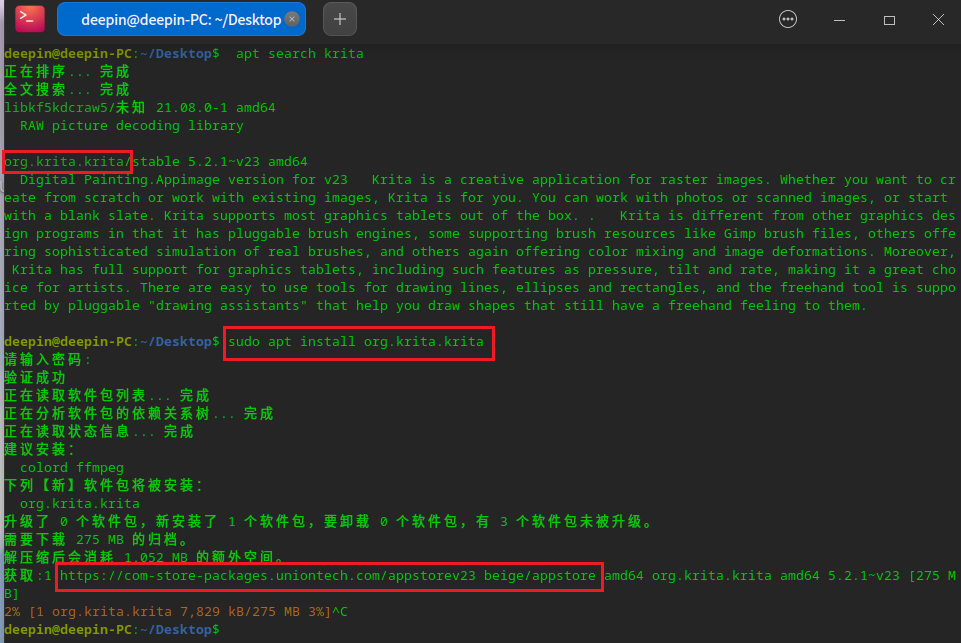Click the "apt search krita" command text
Image resolution: width=961 pixels, height=643 pixels.
pos(300,54)
